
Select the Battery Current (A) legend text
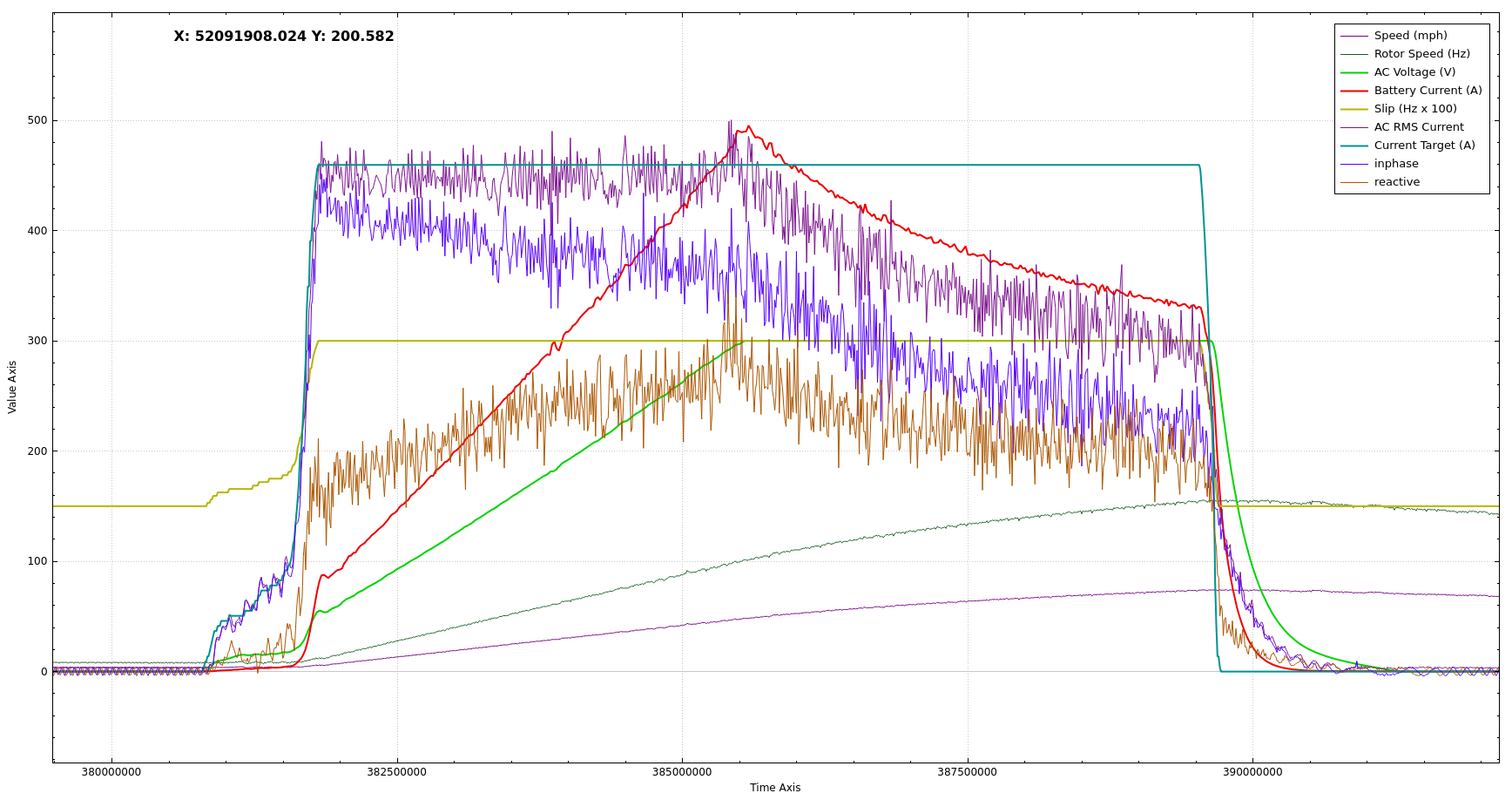pos(1428,91)
